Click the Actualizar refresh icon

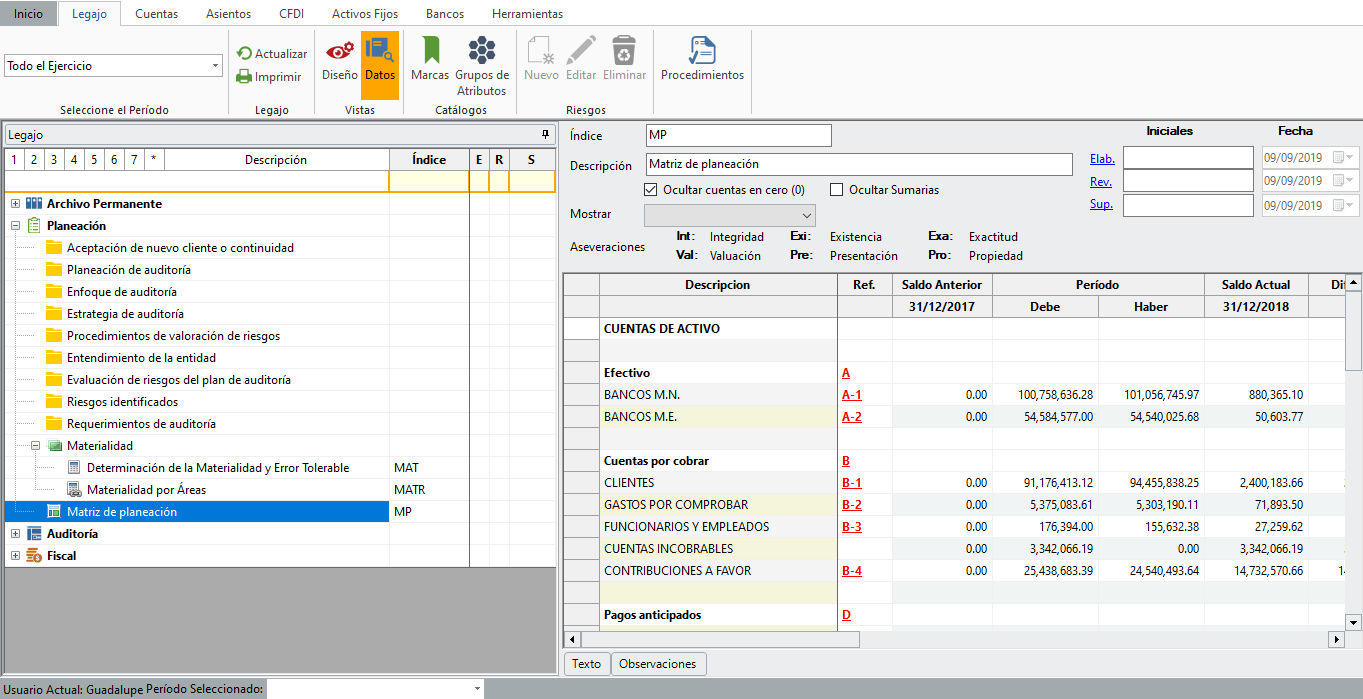pos(244,54)
